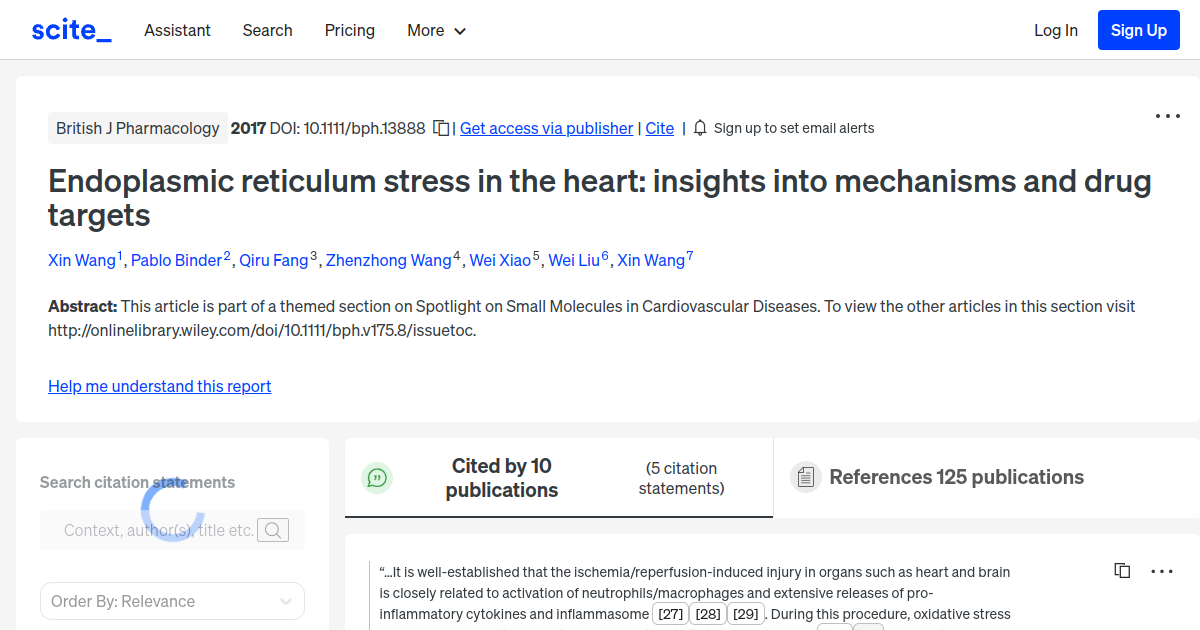Open the Assistant page
This screenshot has height=630, width=1200.
point(177,30)
